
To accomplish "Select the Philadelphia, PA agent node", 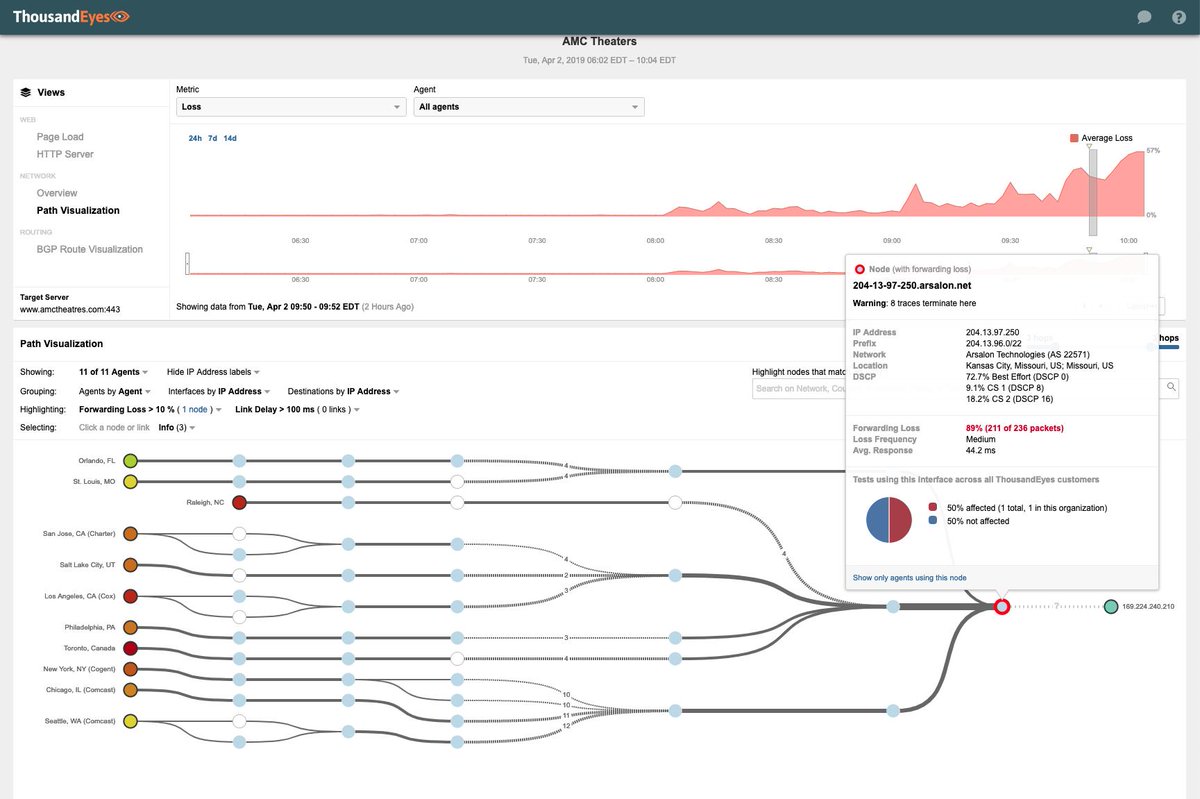I will coord(130,627).
